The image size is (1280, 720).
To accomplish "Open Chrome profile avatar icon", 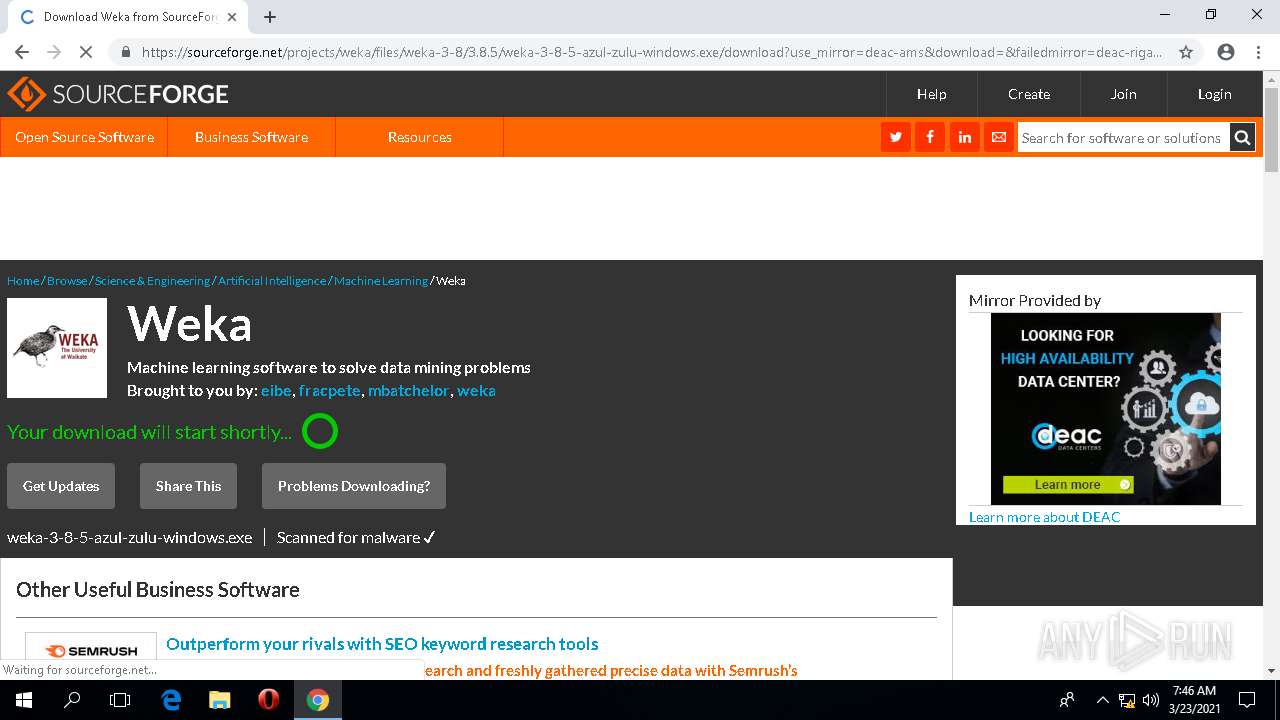I will 1226,52.
